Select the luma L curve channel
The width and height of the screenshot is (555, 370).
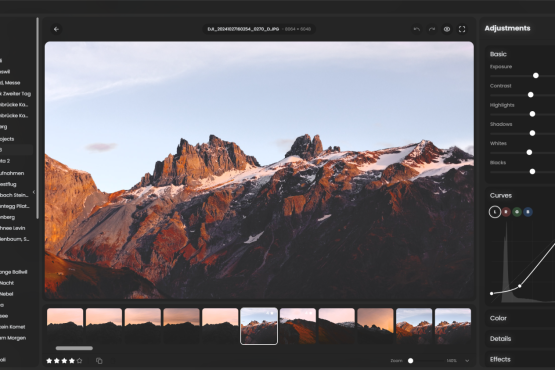click(x=494, y=212)
